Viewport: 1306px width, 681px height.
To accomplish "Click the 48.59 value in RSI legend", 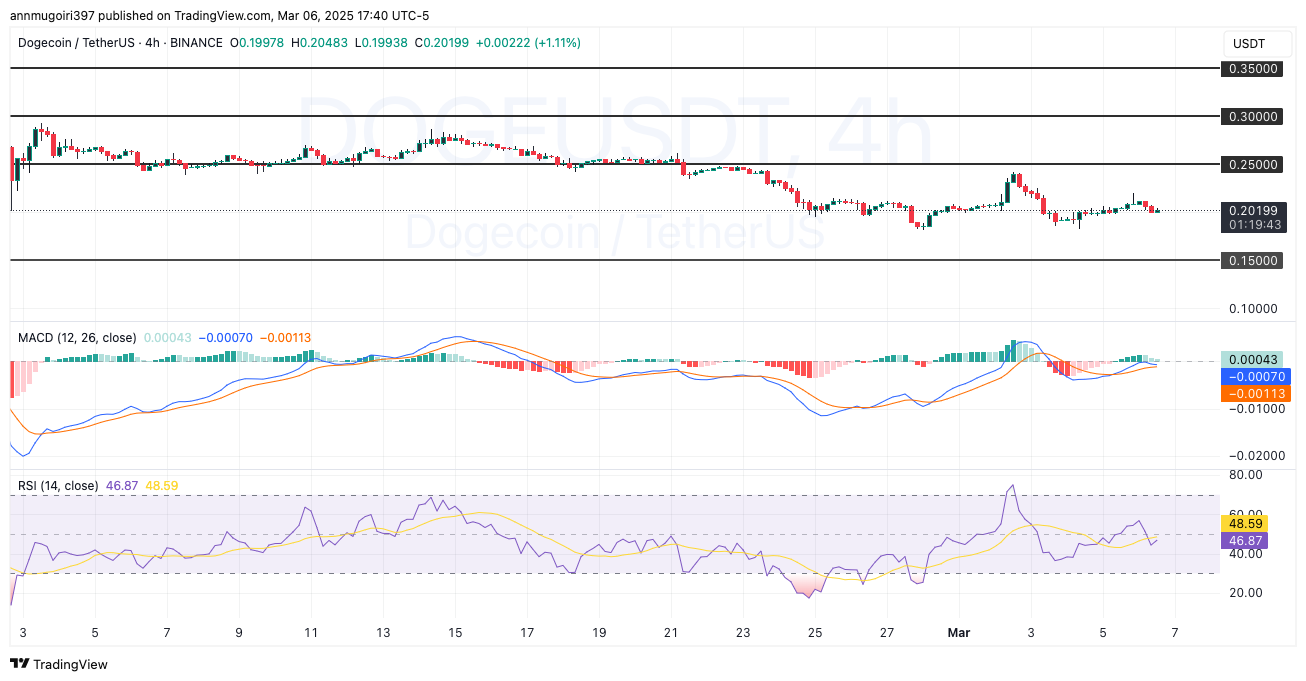I will coord(162,486).
